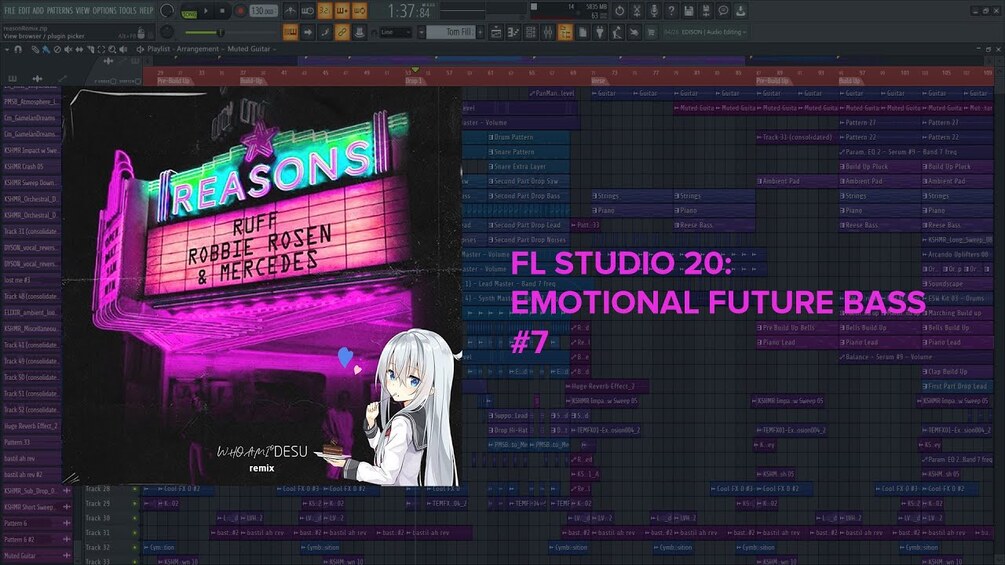Select the playlist paint brush tool
1005x565 pixels.
46,49
